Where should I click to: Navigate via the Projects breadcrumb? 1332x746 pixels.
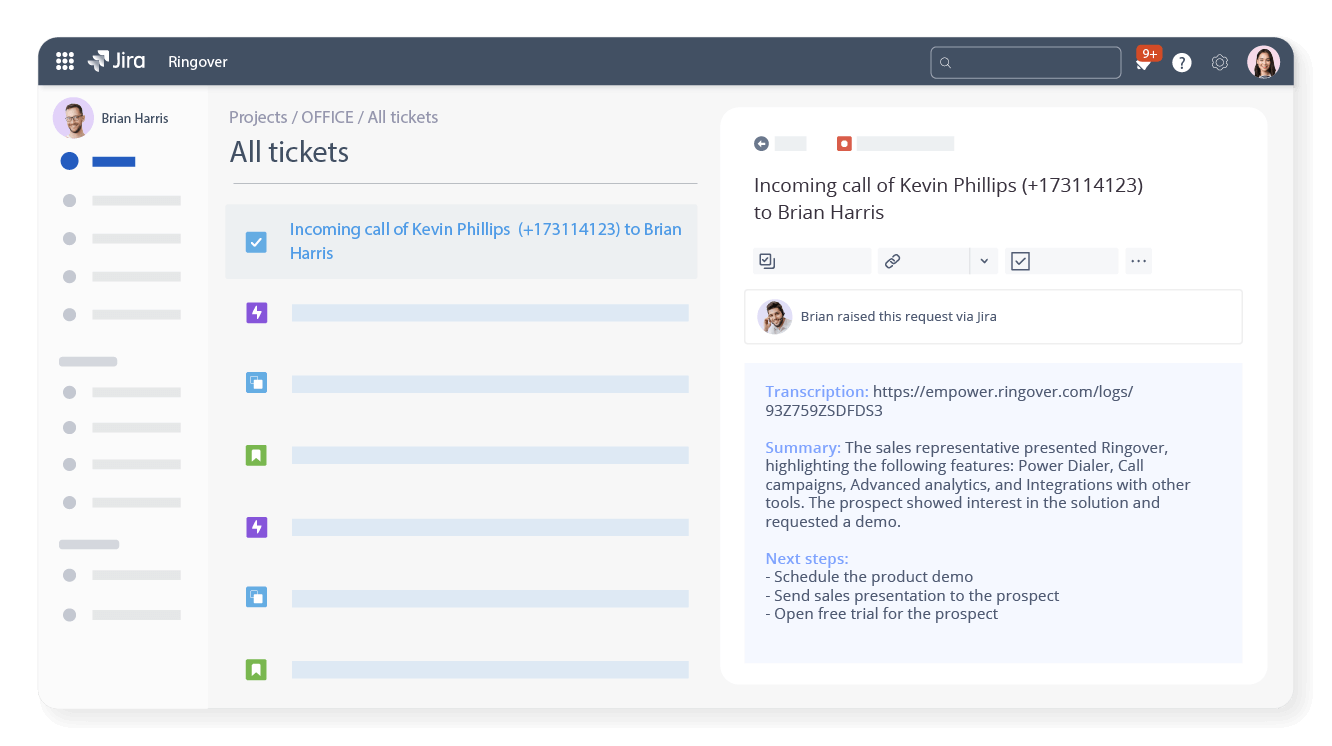pyautogui.click(x=258, y=117)
